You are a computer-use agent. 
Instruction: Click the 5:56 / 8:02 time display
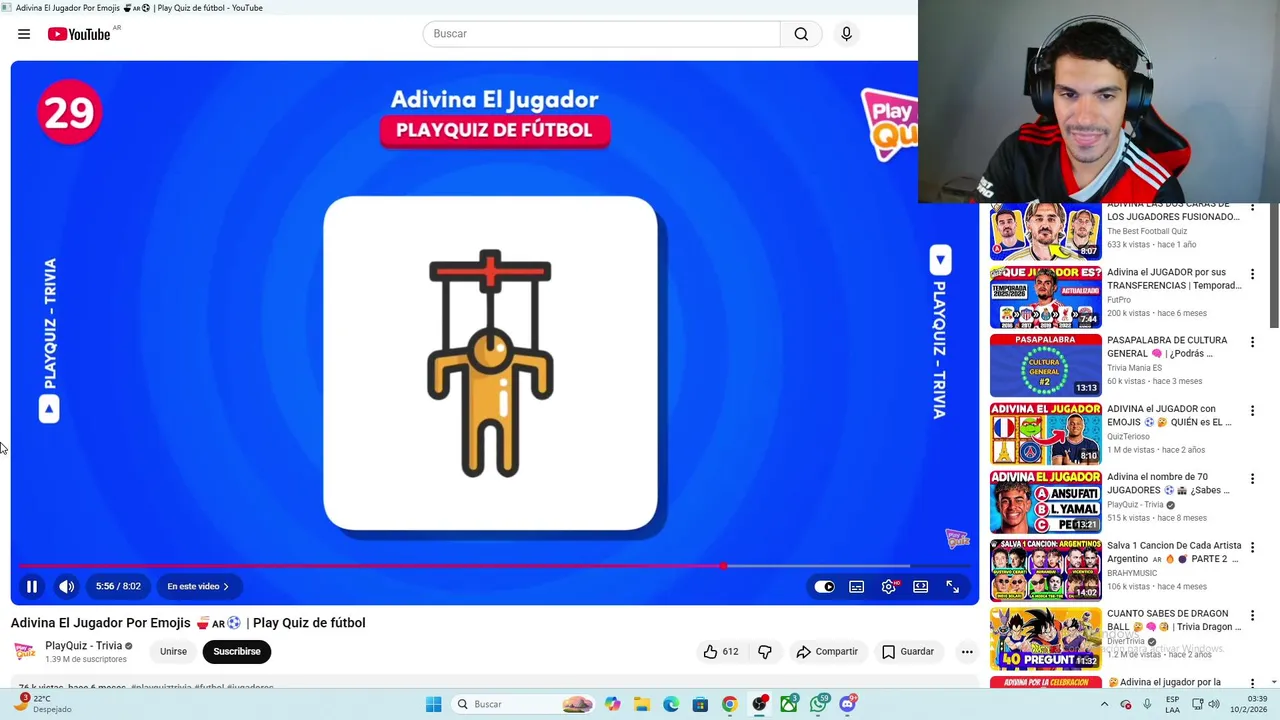pos(118,587)
